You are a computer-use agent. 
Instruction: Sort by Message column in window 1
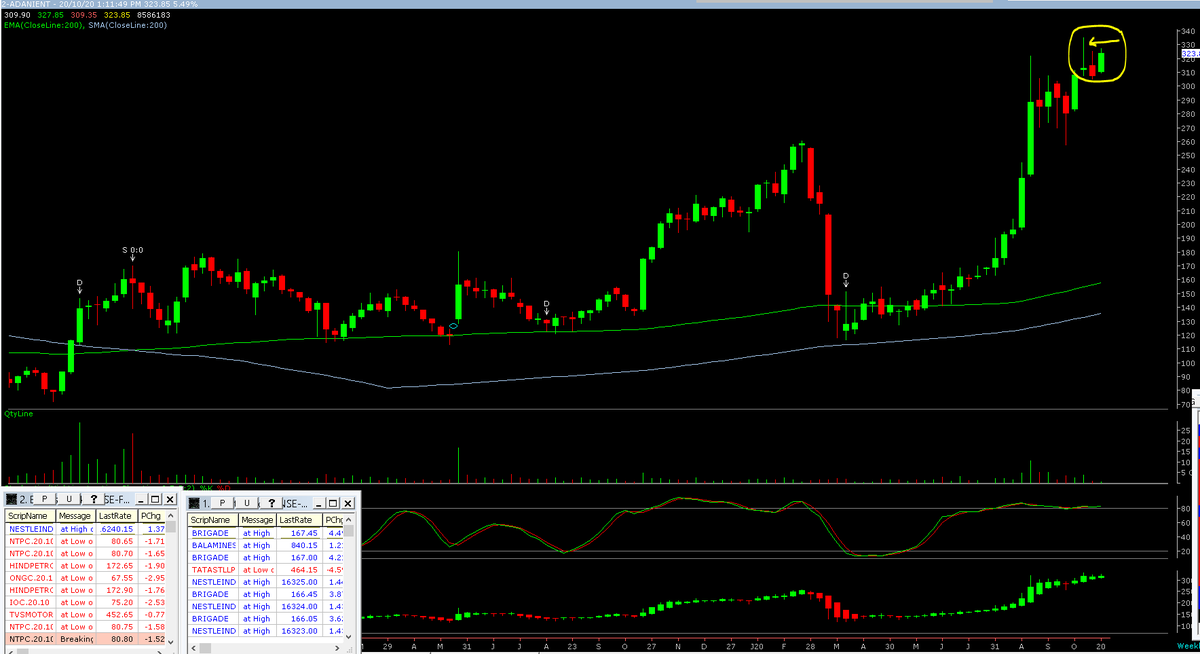coord(257,520)
